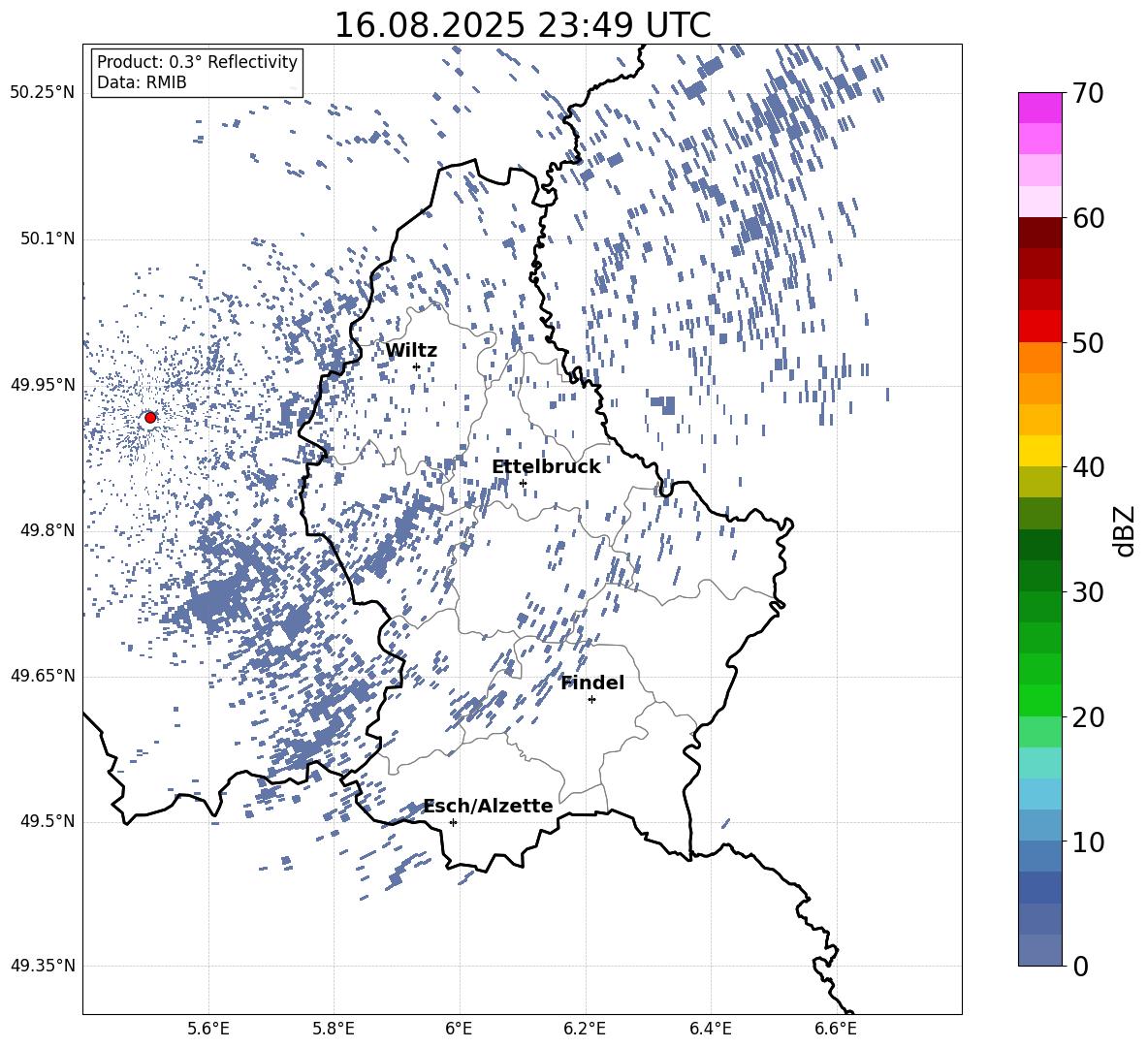Select the Findel city label

pos(591,683)
